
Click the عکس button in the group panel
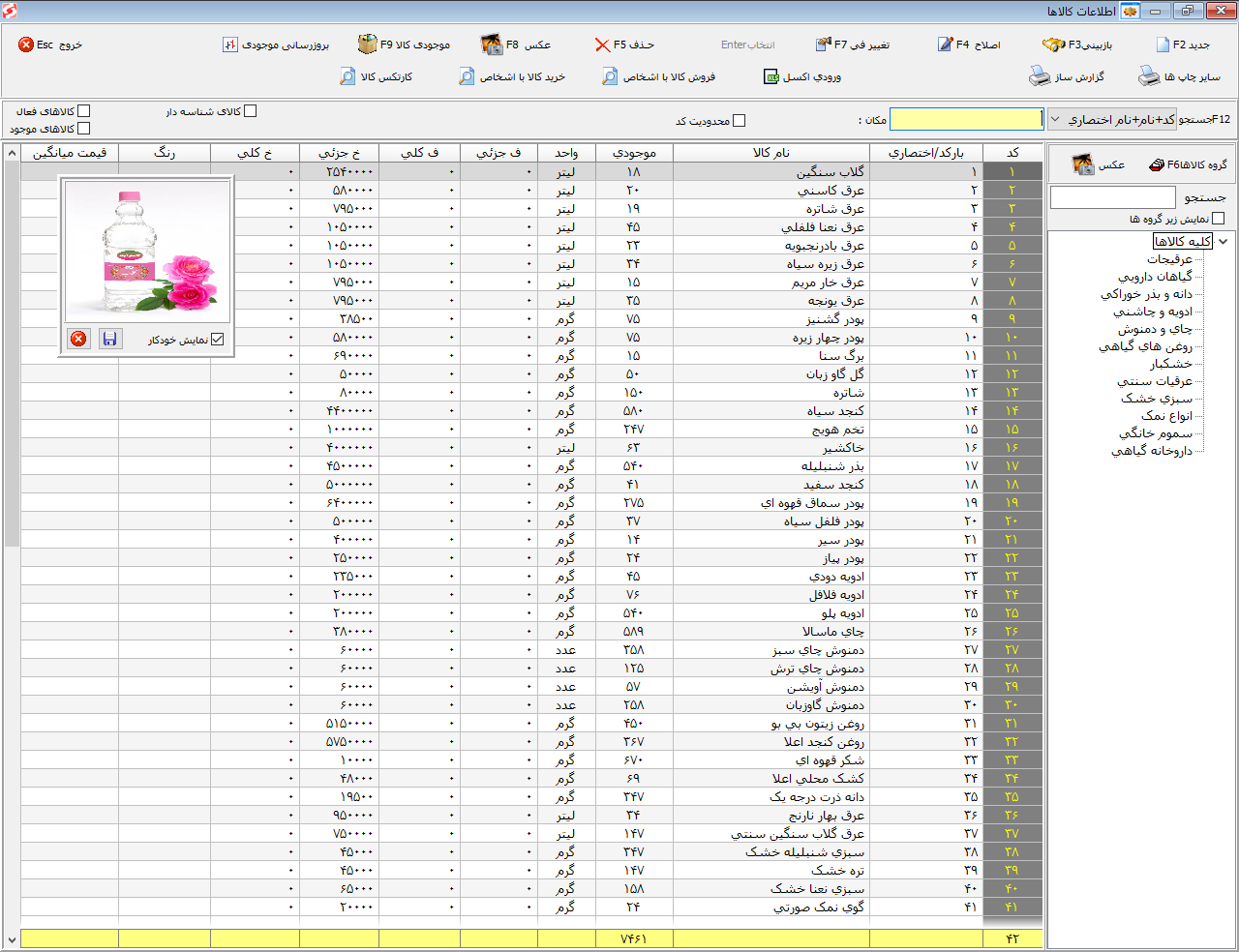[1099, 164]
